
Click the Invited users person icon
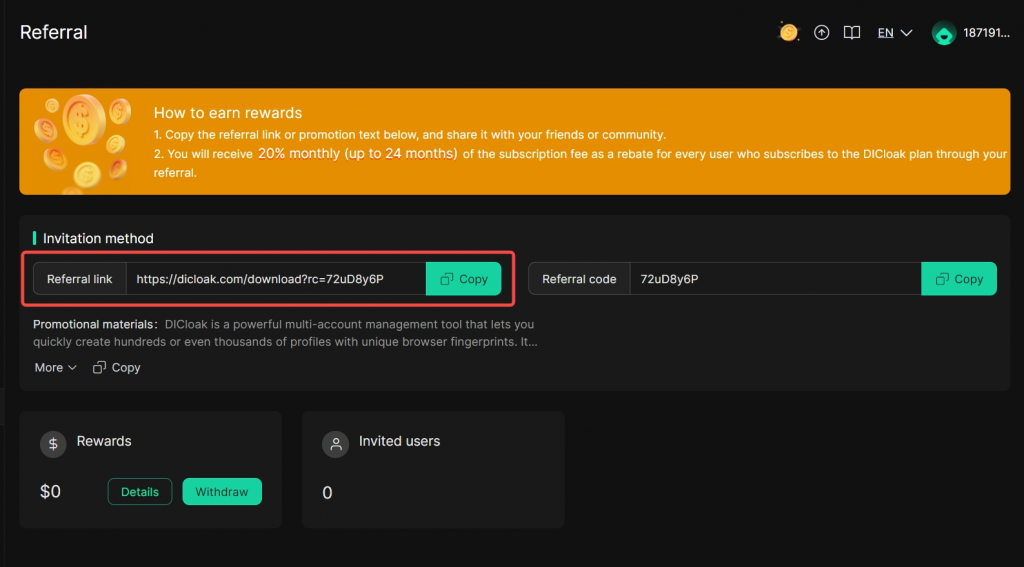tap(336, 444)
